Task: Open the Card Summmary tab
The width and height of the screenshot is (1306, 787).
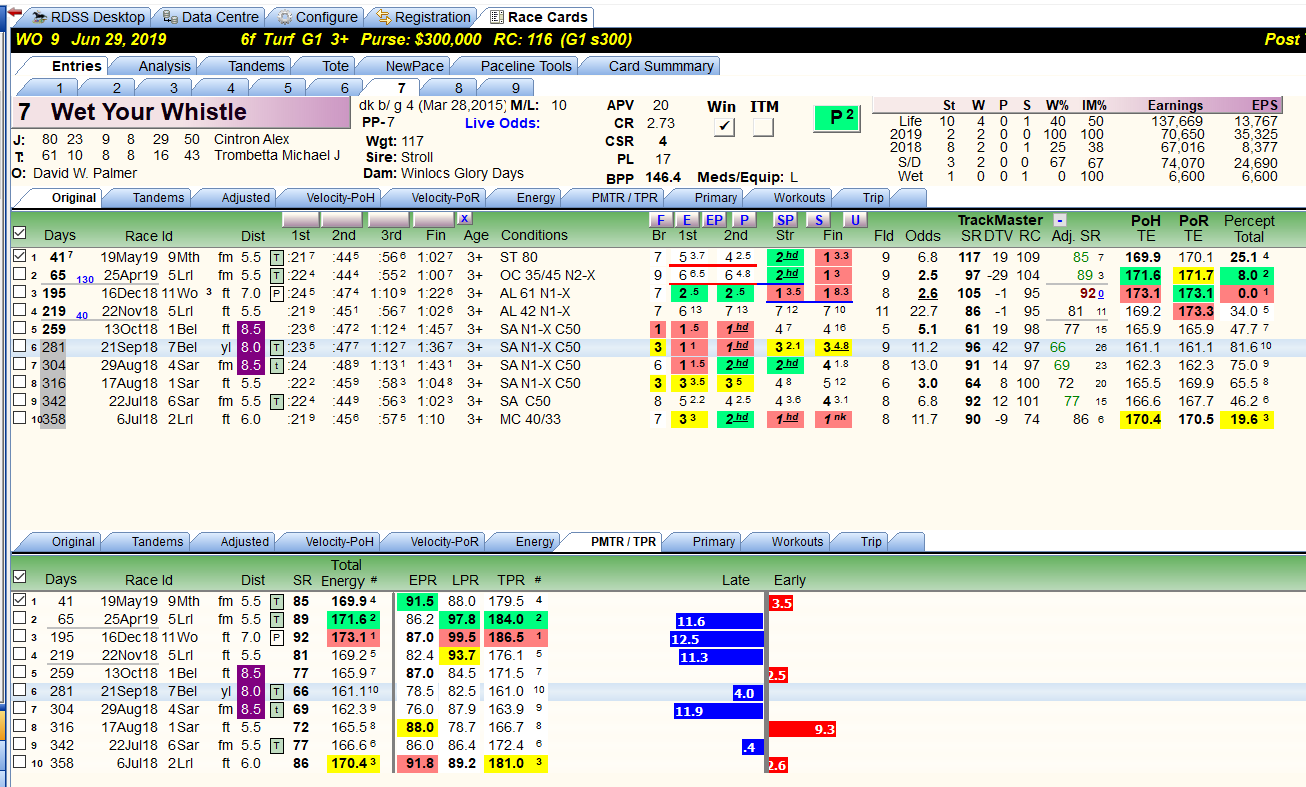Action: tap(661, 66)
